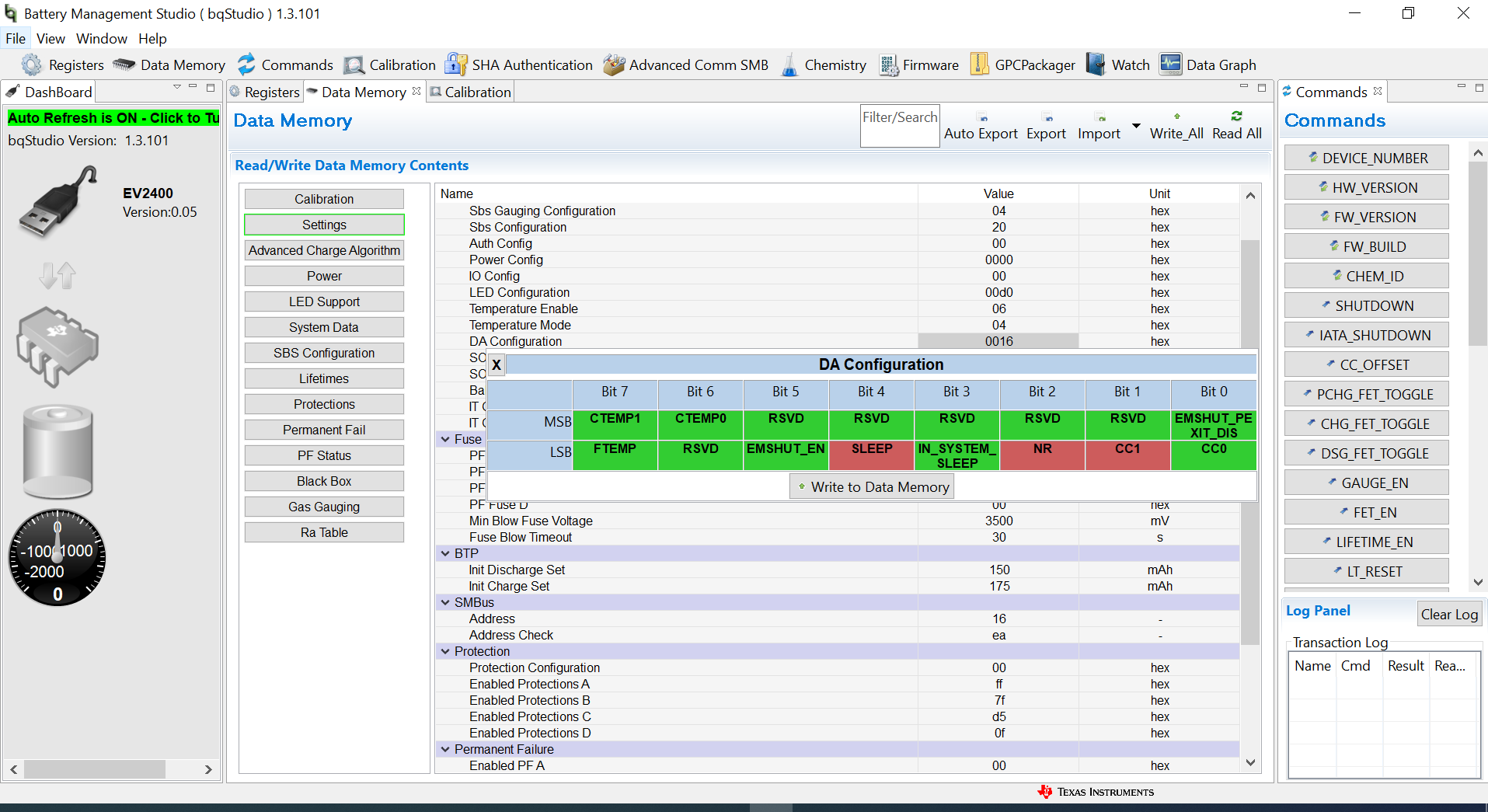The image size is (1488, 812).
Task: Toggle the CC1 bit
Action: point(1127,455)
